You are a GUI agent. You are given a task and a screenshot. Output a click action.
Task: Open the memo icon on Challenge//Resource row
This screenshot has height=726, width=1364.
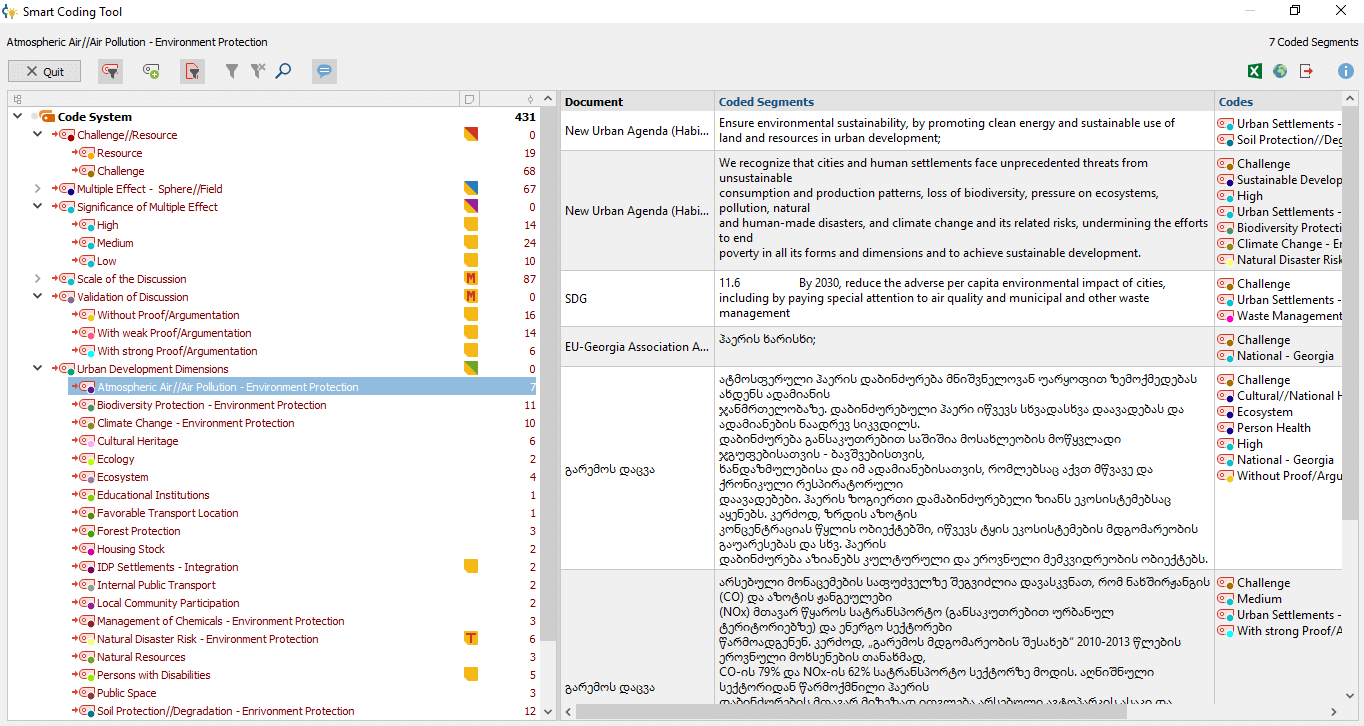(470, 135)
